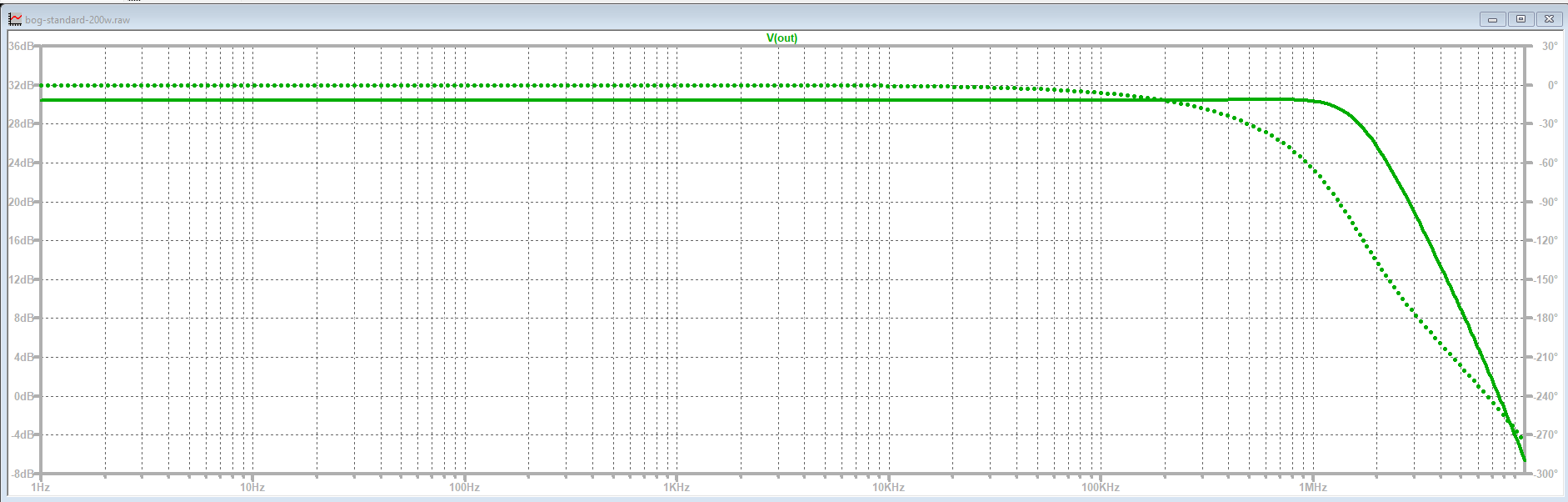Click the 0° phase axis label
Viewport: 1568px width, 502px height.
pos(1552,85)
